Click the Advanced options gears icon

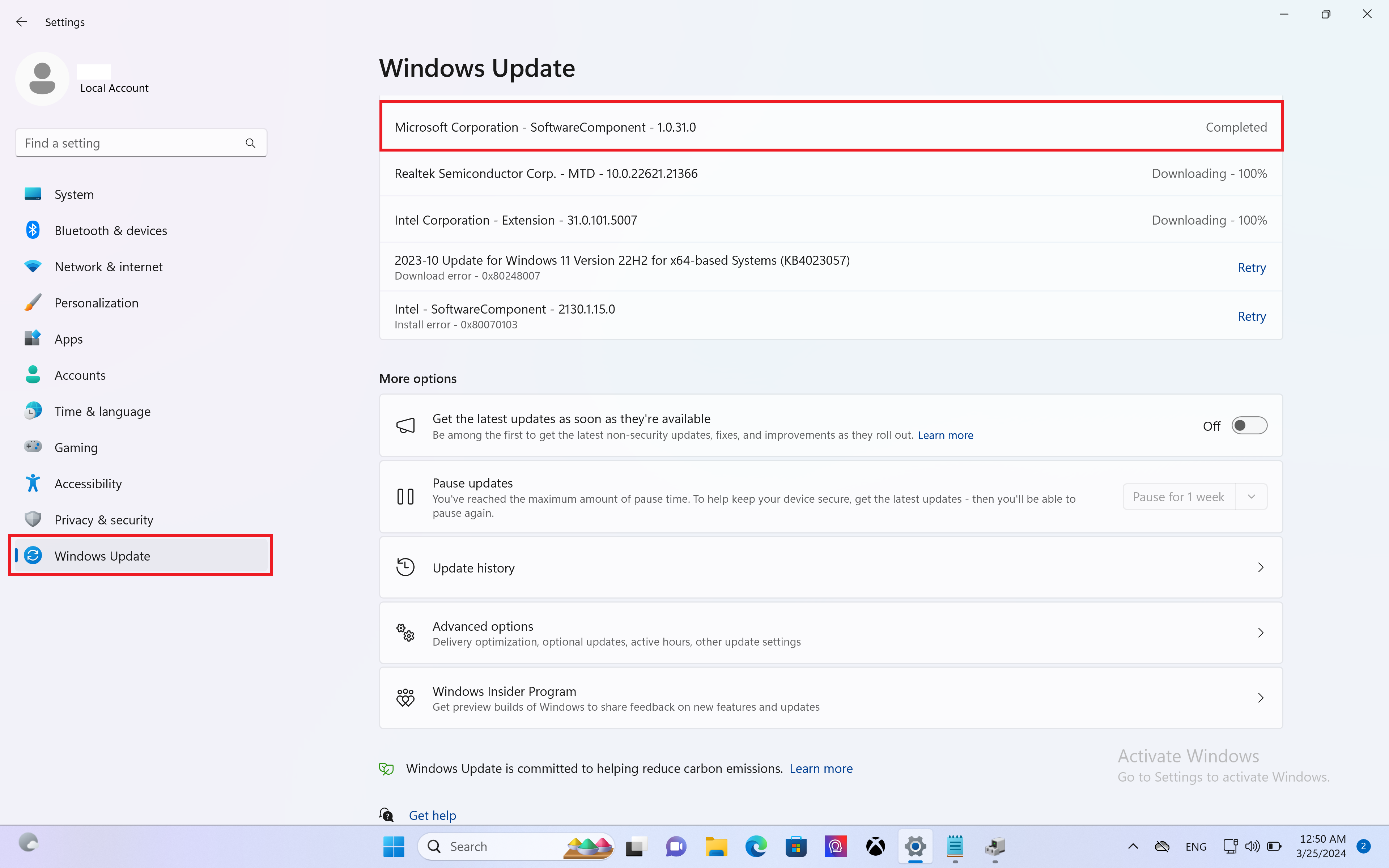405,633
